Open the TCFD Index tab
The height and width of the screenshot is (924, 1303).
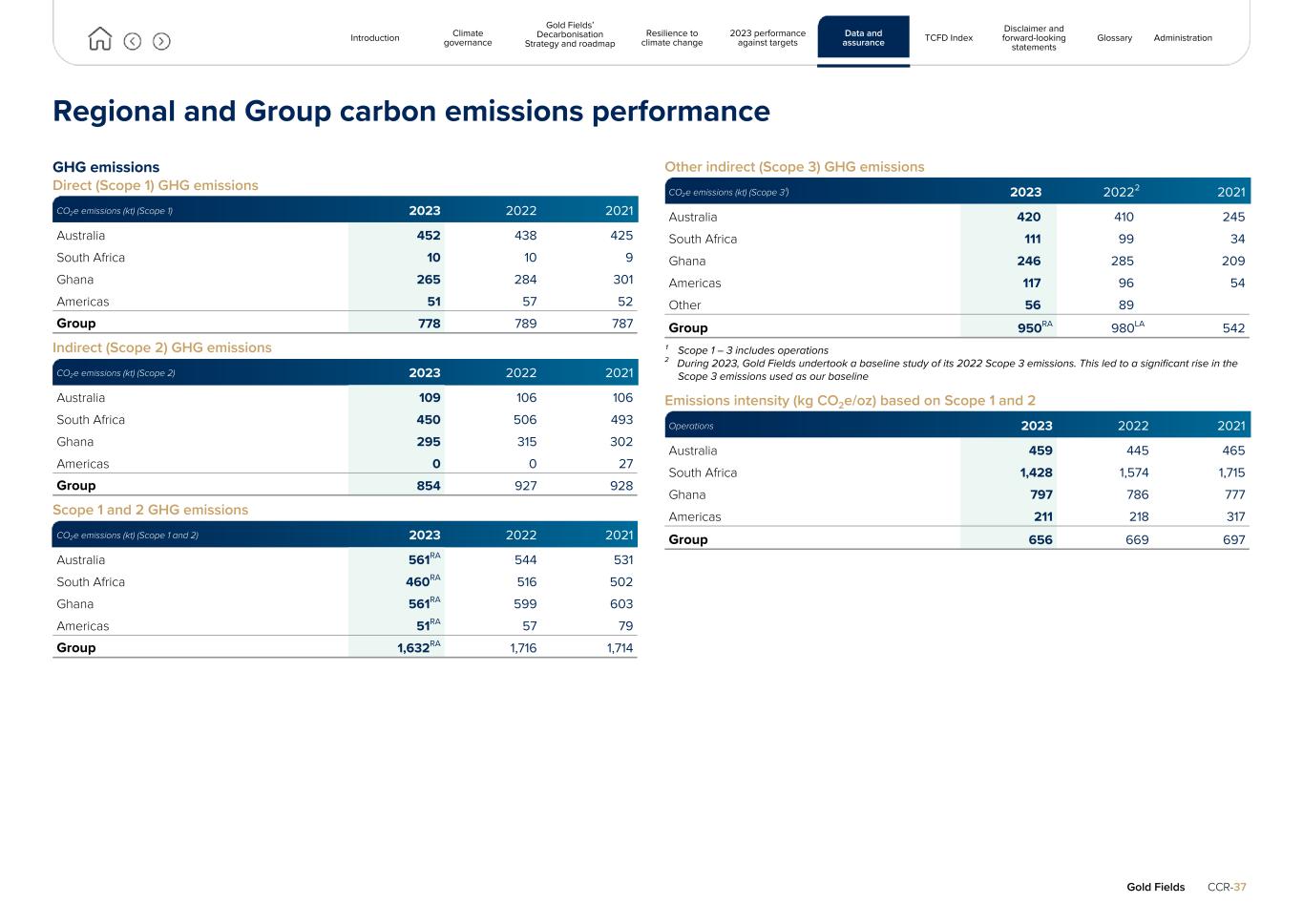click(948, 38)
